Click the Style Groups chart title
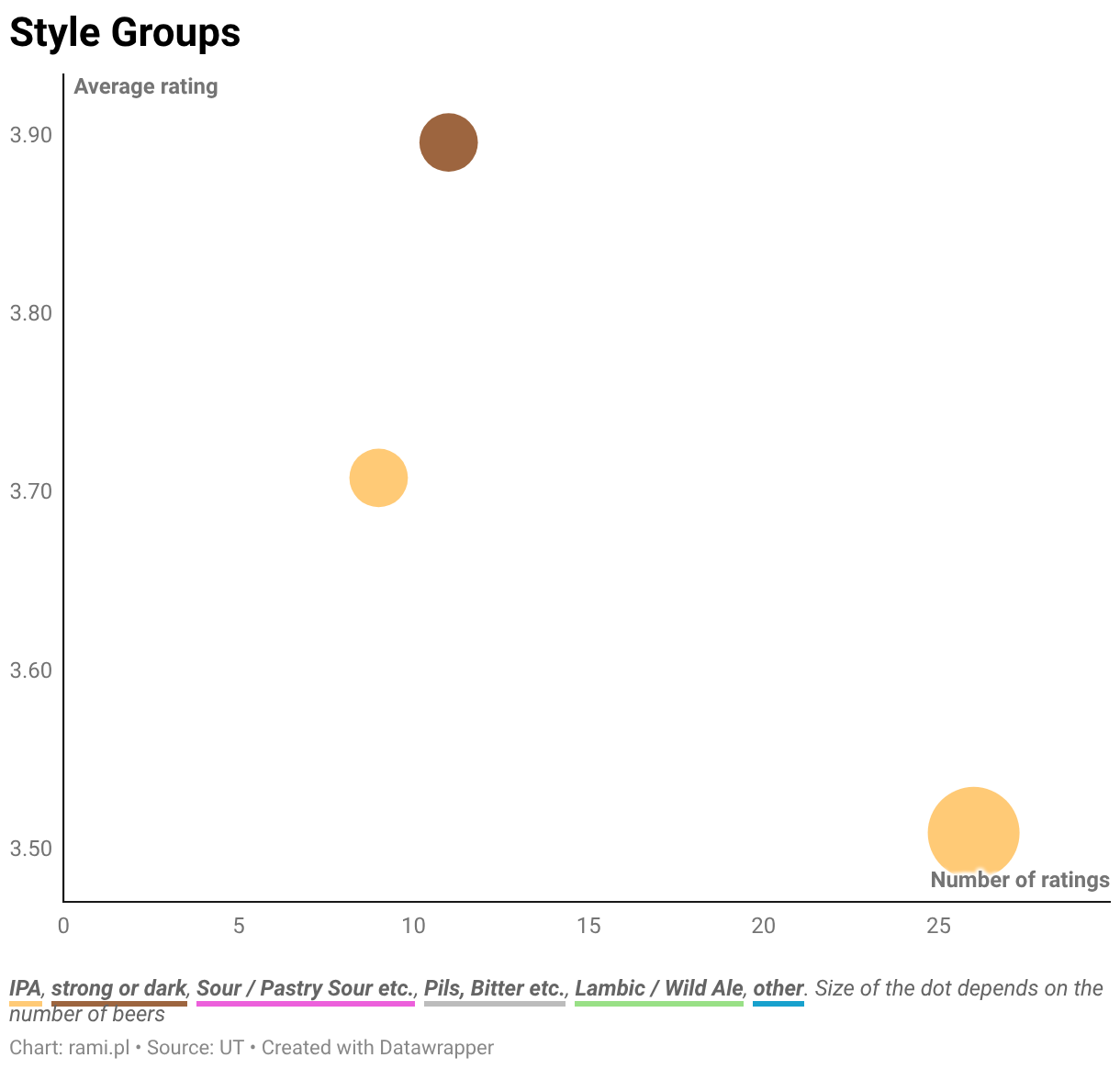1120x1069 pixels. (x=125, y=33)
